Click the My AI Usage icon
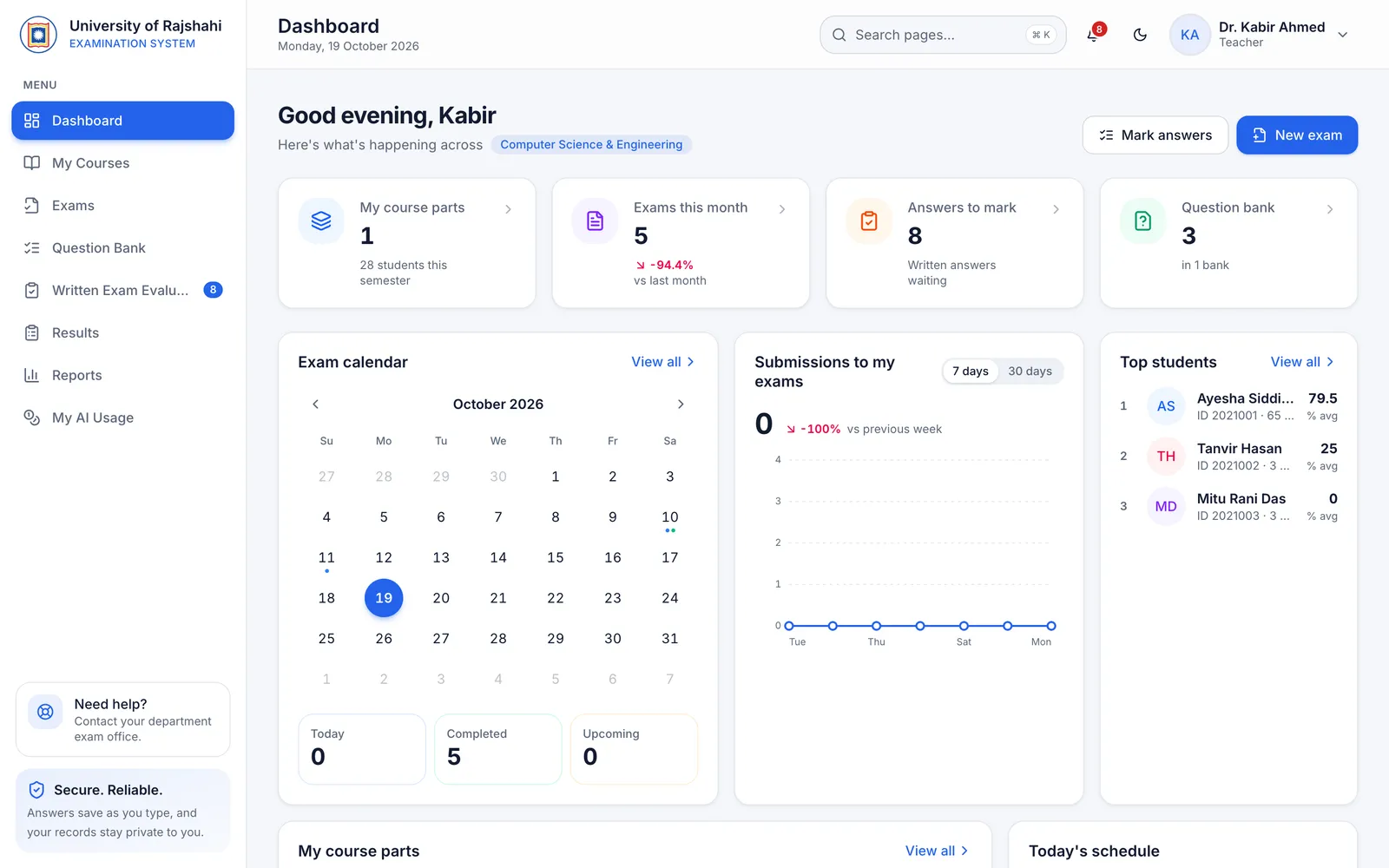 pyautogui.click(x=32, y=418)
